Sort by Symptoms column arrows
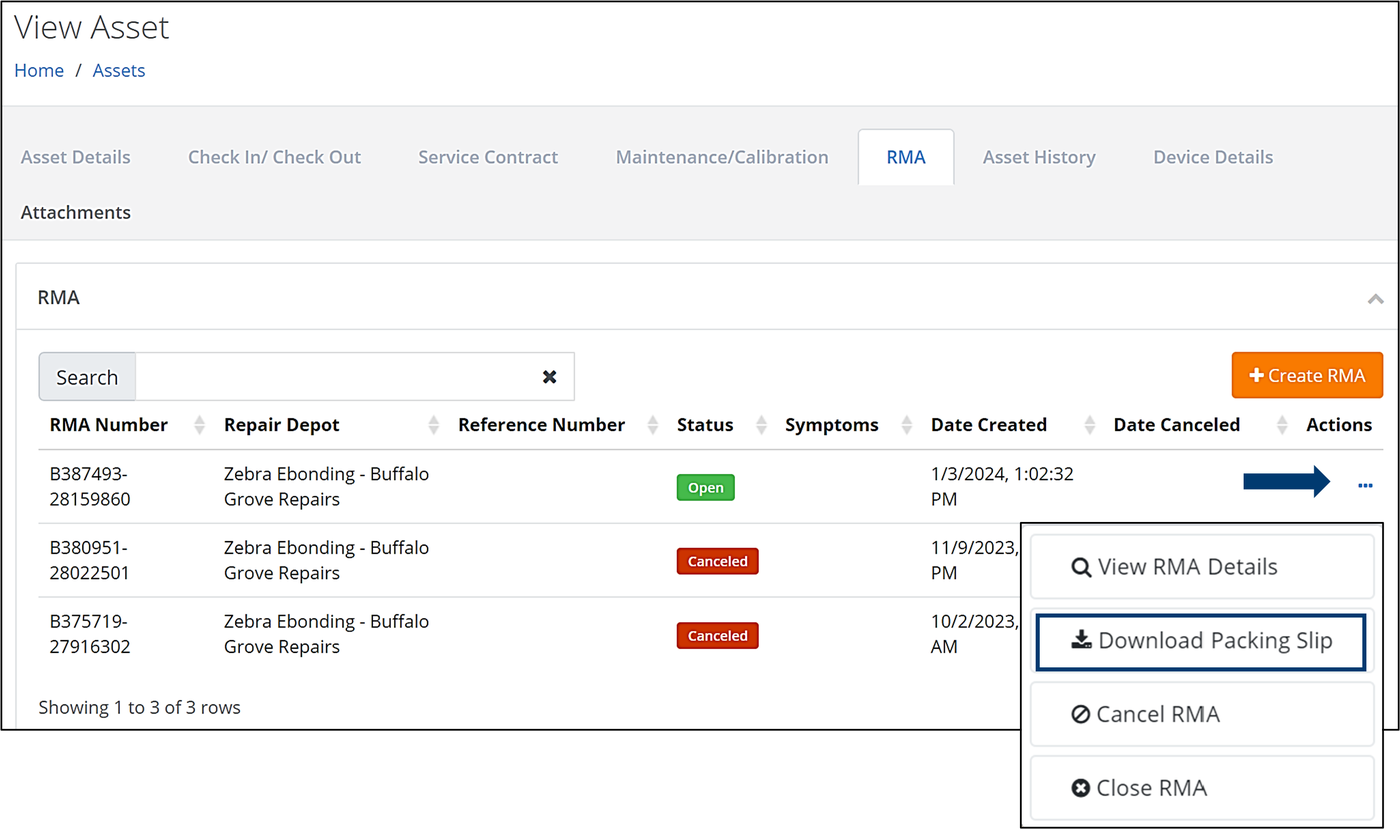 tap(907, 425)
